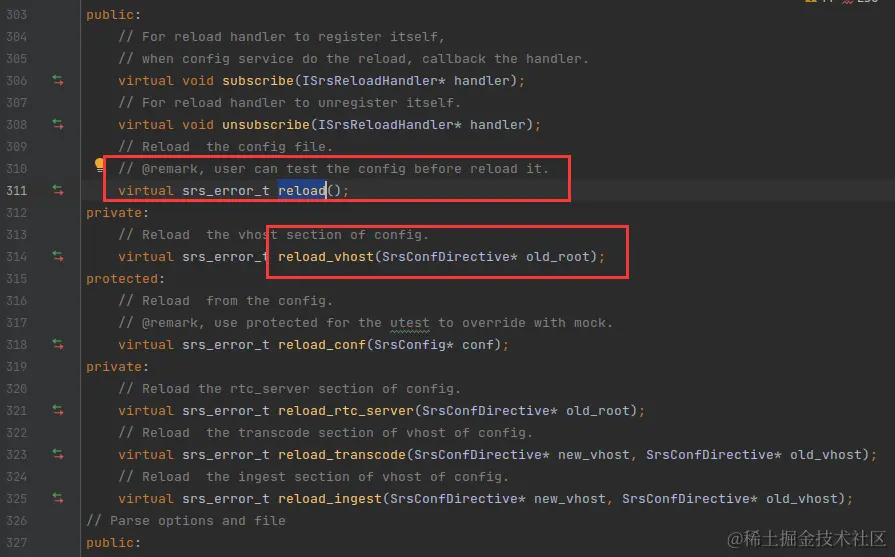Image resolution: width=895 pixels, height=557 pixels.
Task: Click the reload_rtc_server method name
Action: click(x=346, y=410)
